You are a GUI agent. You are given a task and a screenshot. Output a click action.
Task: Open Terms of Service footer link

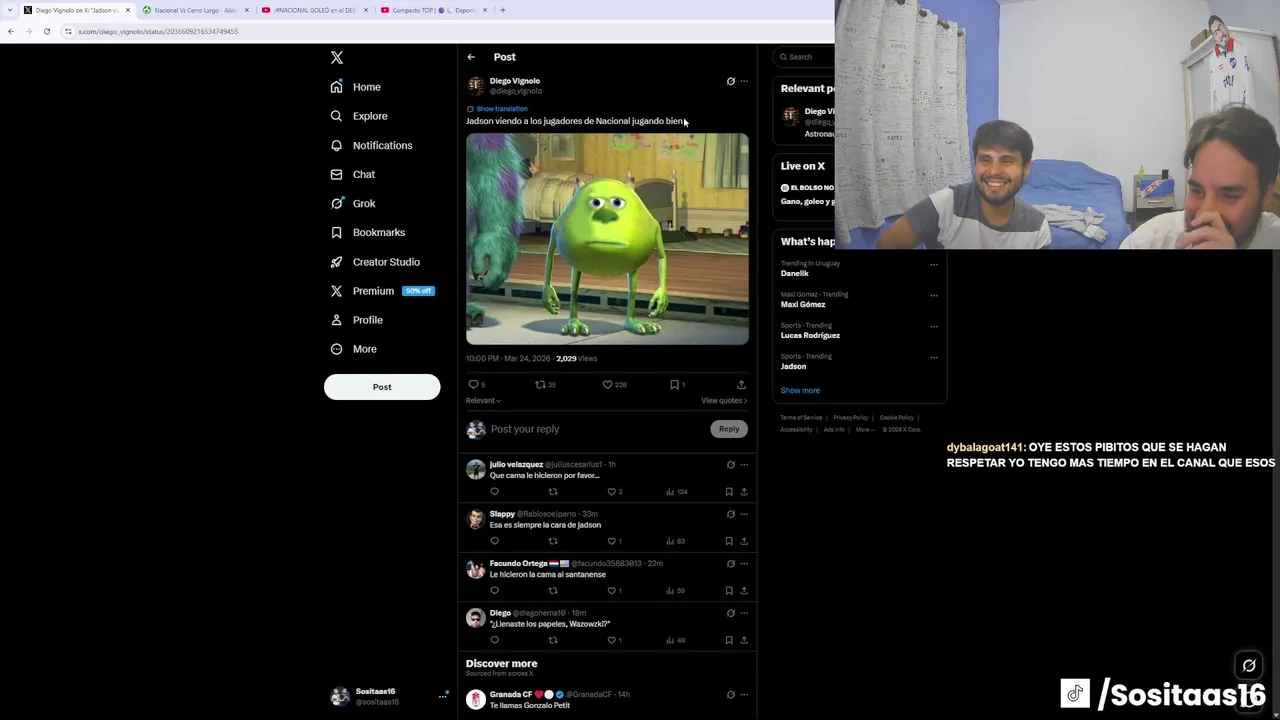tap(801, 418)
